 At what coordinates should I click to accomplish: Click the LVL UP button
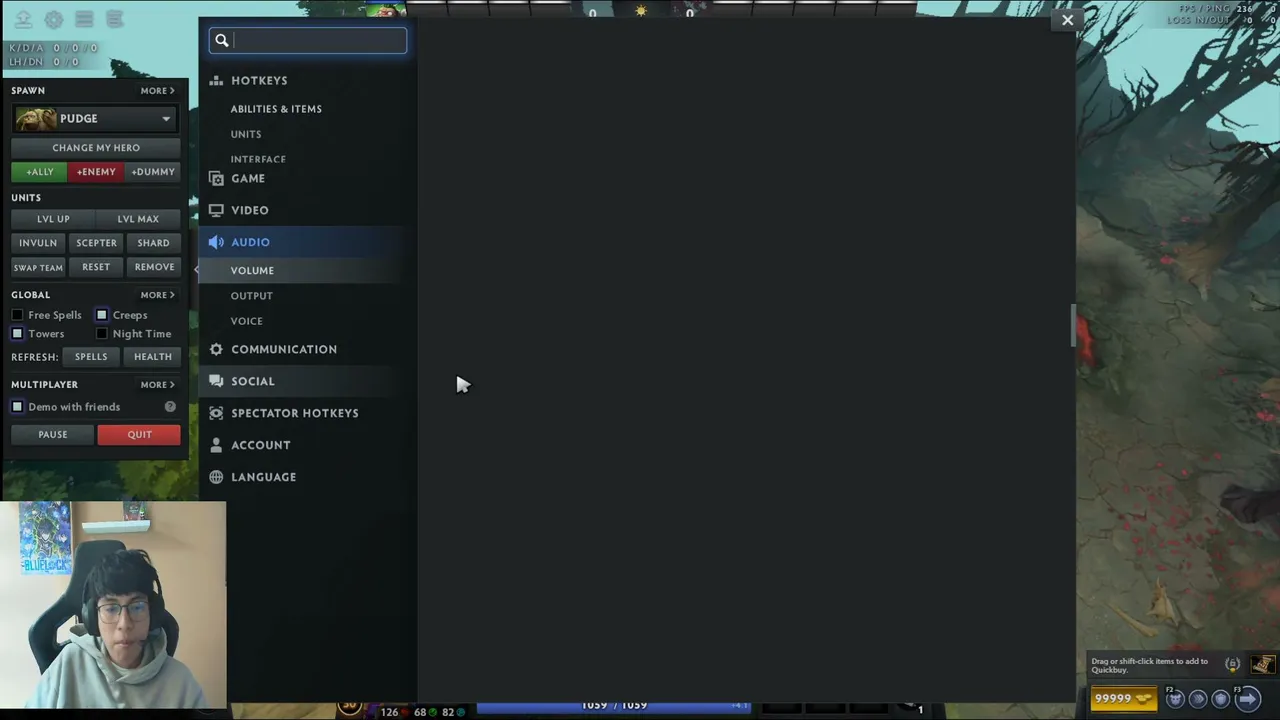(53, 219)
